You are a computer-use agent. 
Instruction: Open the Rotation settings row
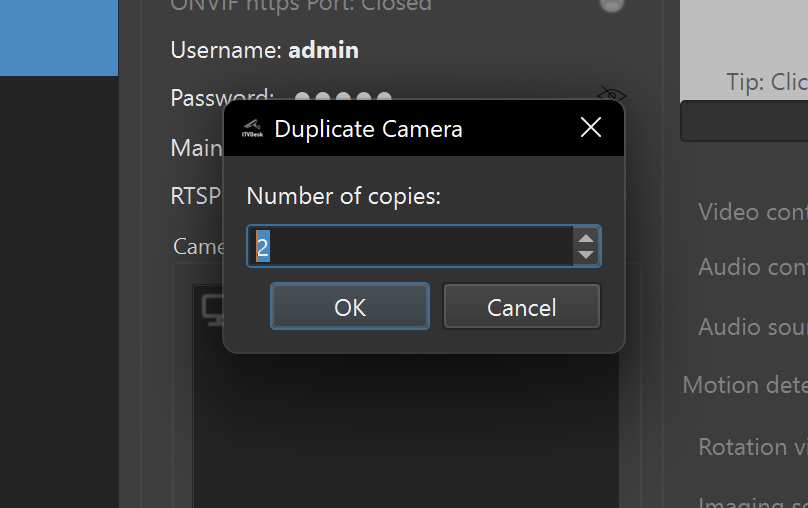pyautogui.click(x=752, y=447)
